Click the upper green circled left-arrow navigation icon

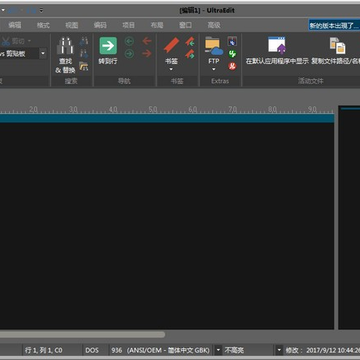click(129, 41)
